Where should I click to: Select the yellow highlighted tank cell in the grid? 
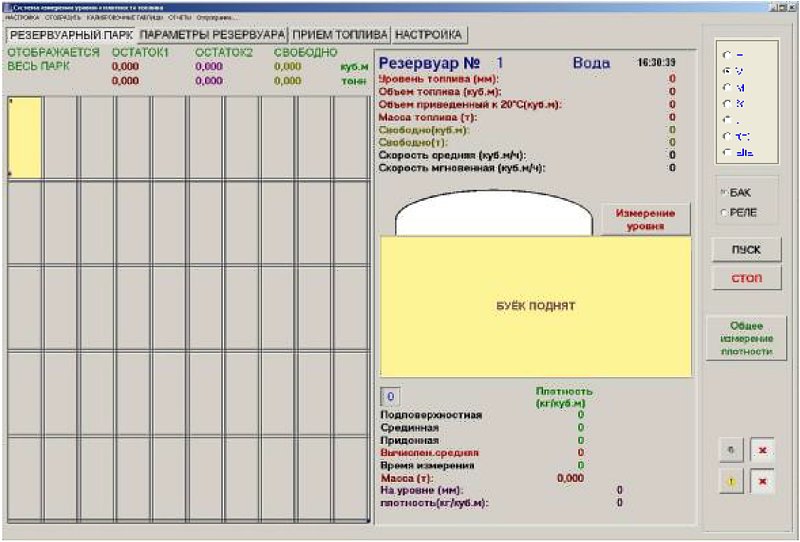25,138
